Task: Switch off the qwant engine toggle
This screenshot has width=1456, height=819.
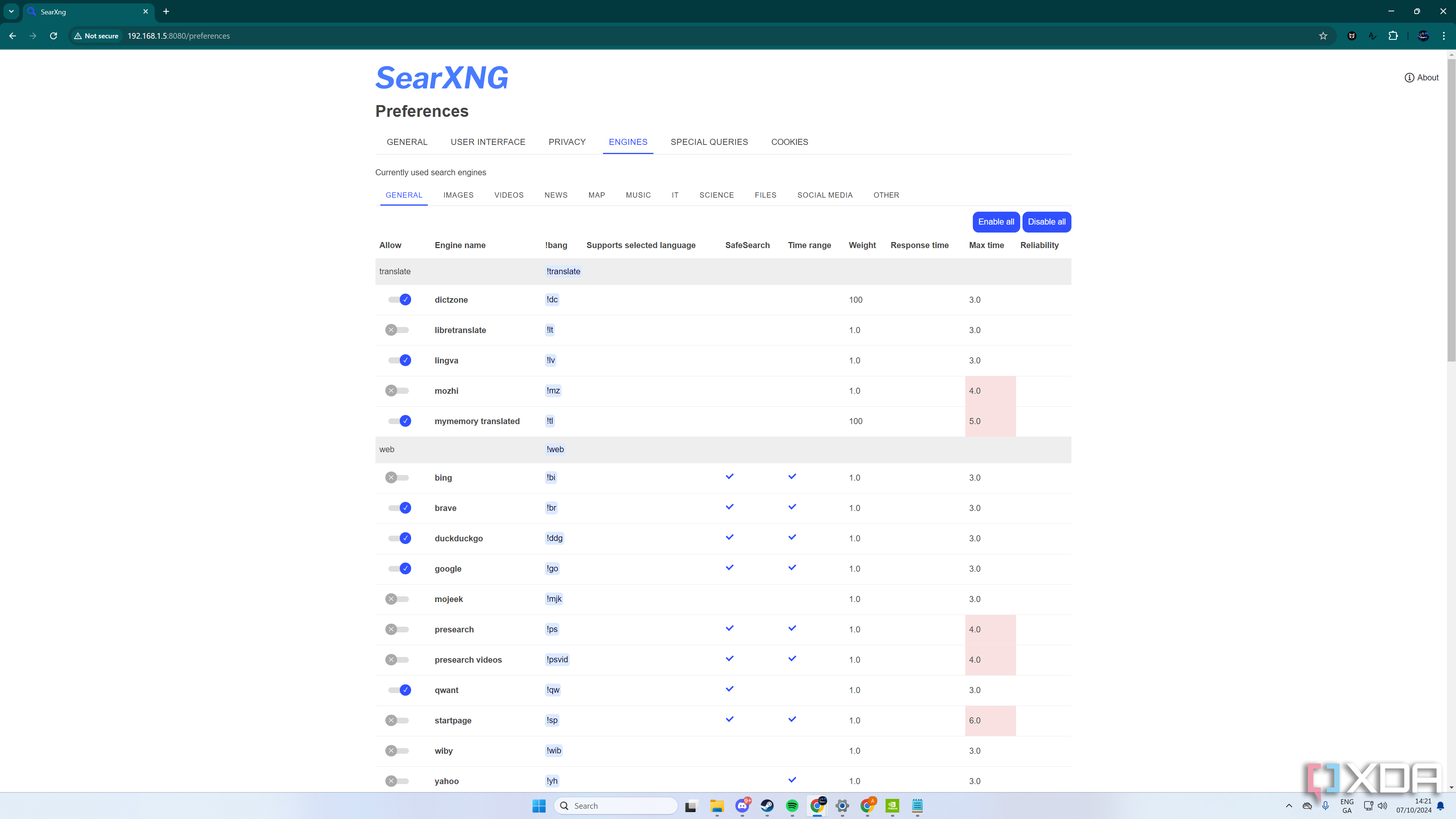Action: pyautogui.click(x=399, y=690)
